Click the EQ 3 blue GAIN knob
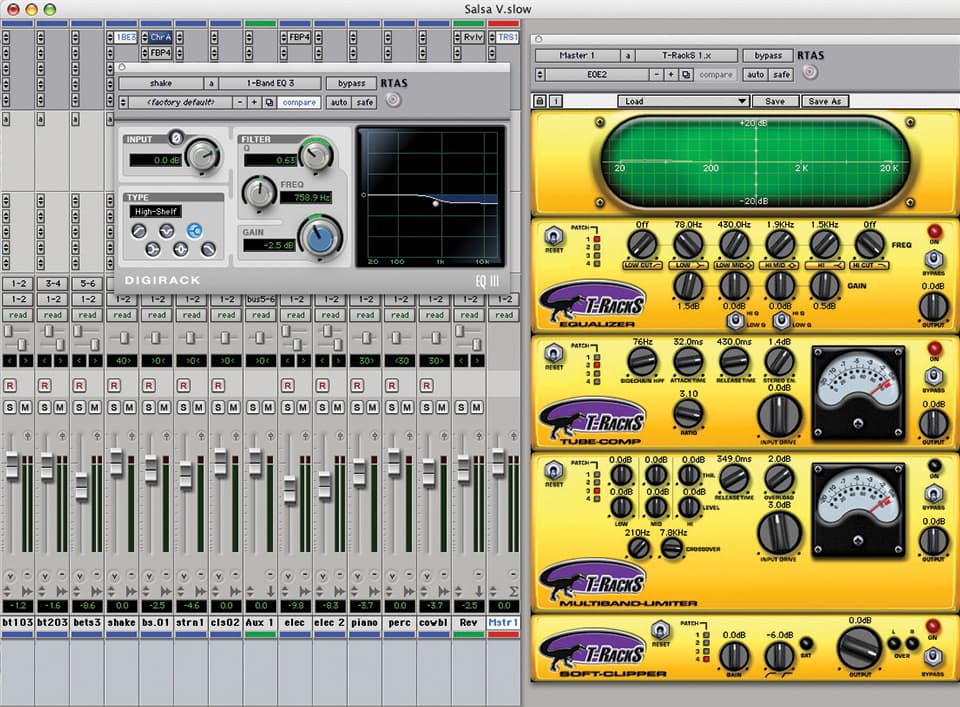The height and width of the screenshot is (707, 960). point(319,238)
